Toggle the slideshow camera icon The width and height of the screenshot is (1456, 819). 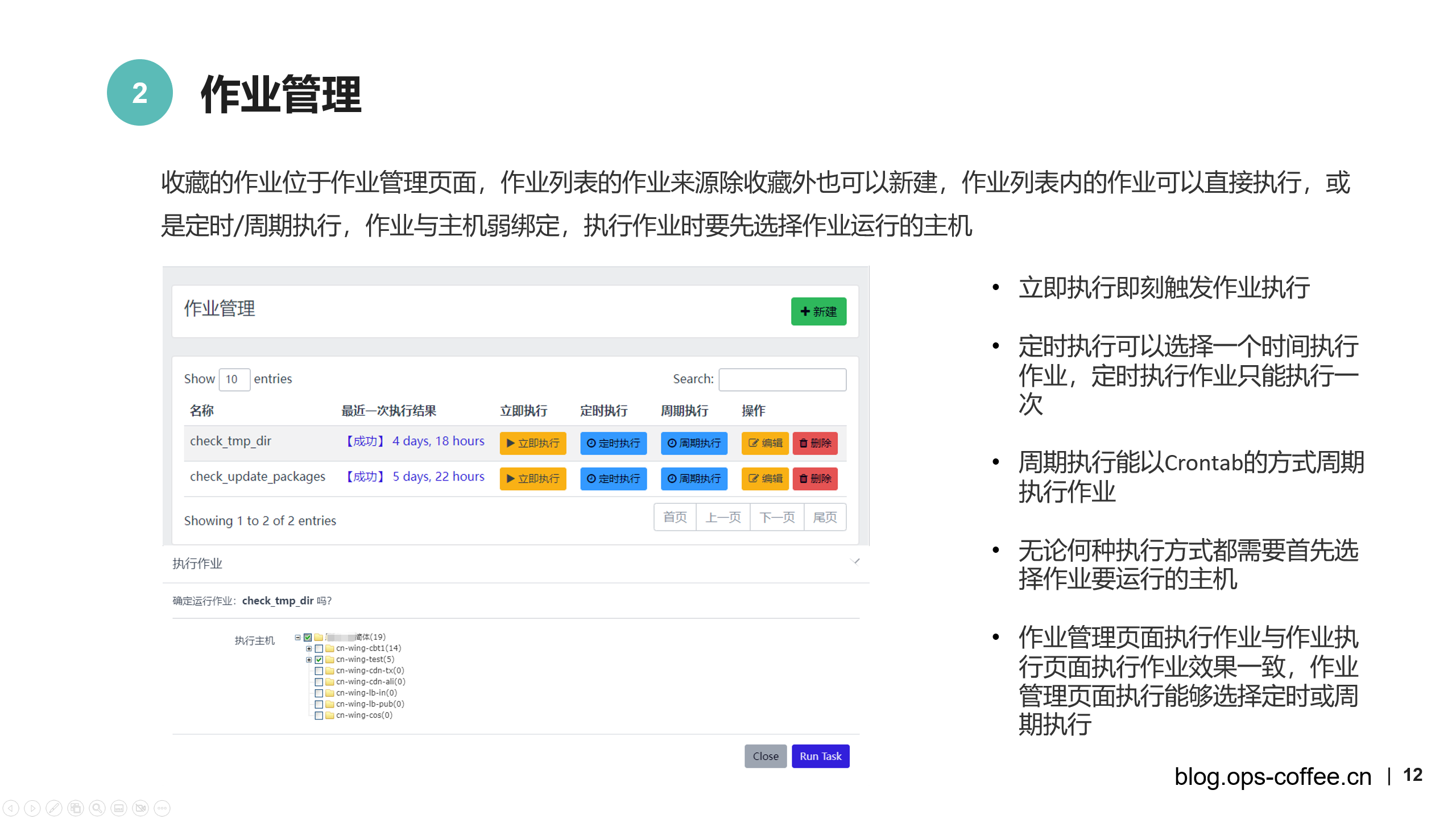[140, 808]
